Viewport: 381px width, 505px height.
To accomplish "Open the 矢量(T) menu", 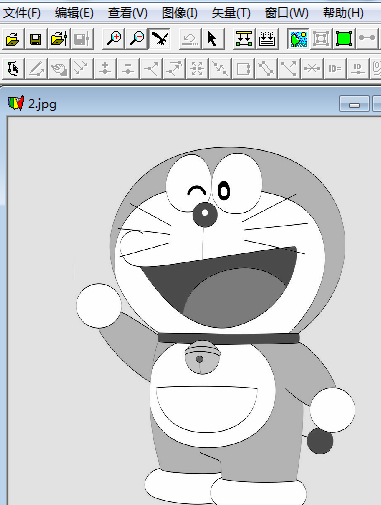I will pos(231,13).
